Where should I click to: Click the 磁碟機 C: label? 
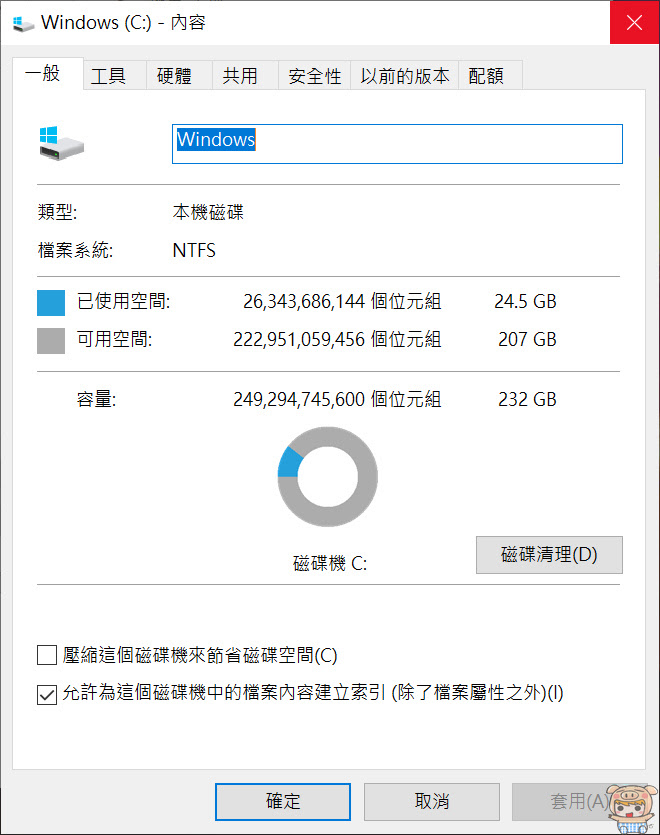(x=330, y=563)
